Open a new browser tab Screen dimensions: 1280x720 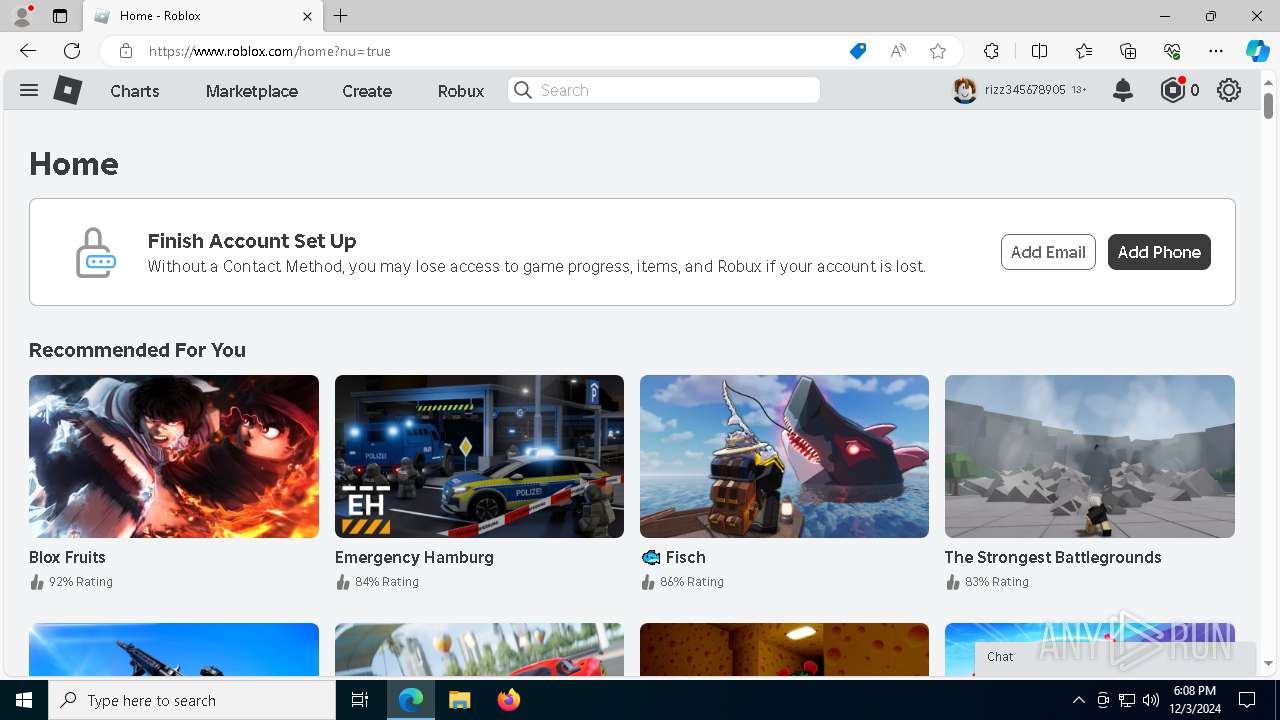(x=341, y=16)
